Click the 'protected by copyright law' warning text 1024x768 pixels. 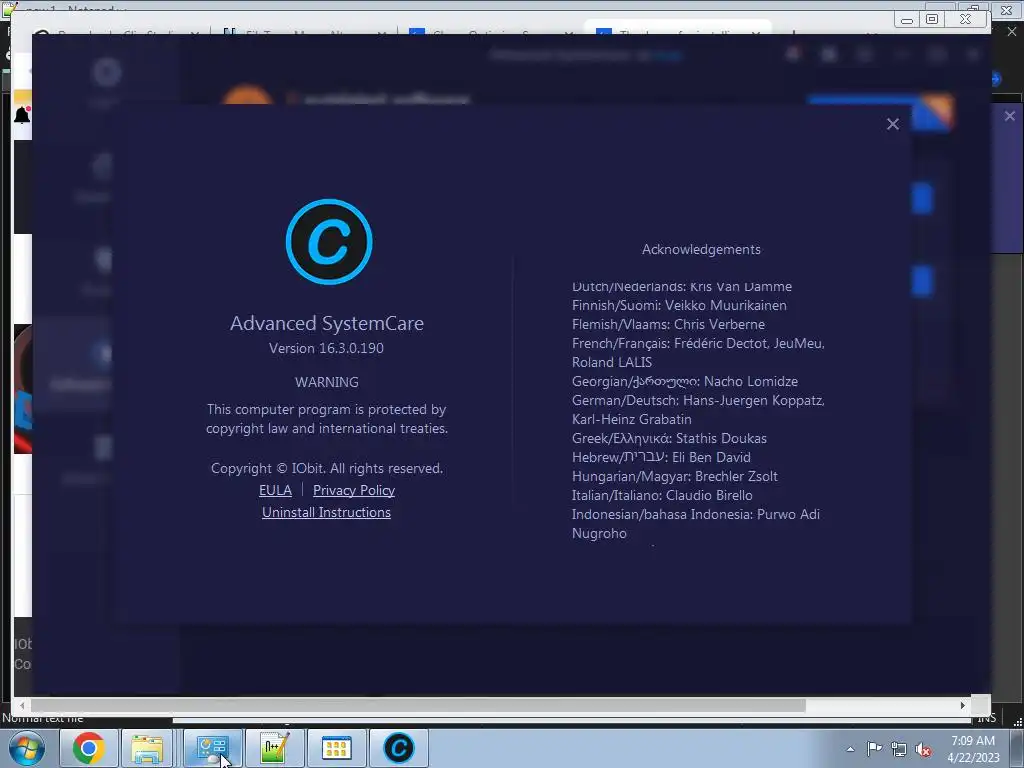(x=327, y=419)
